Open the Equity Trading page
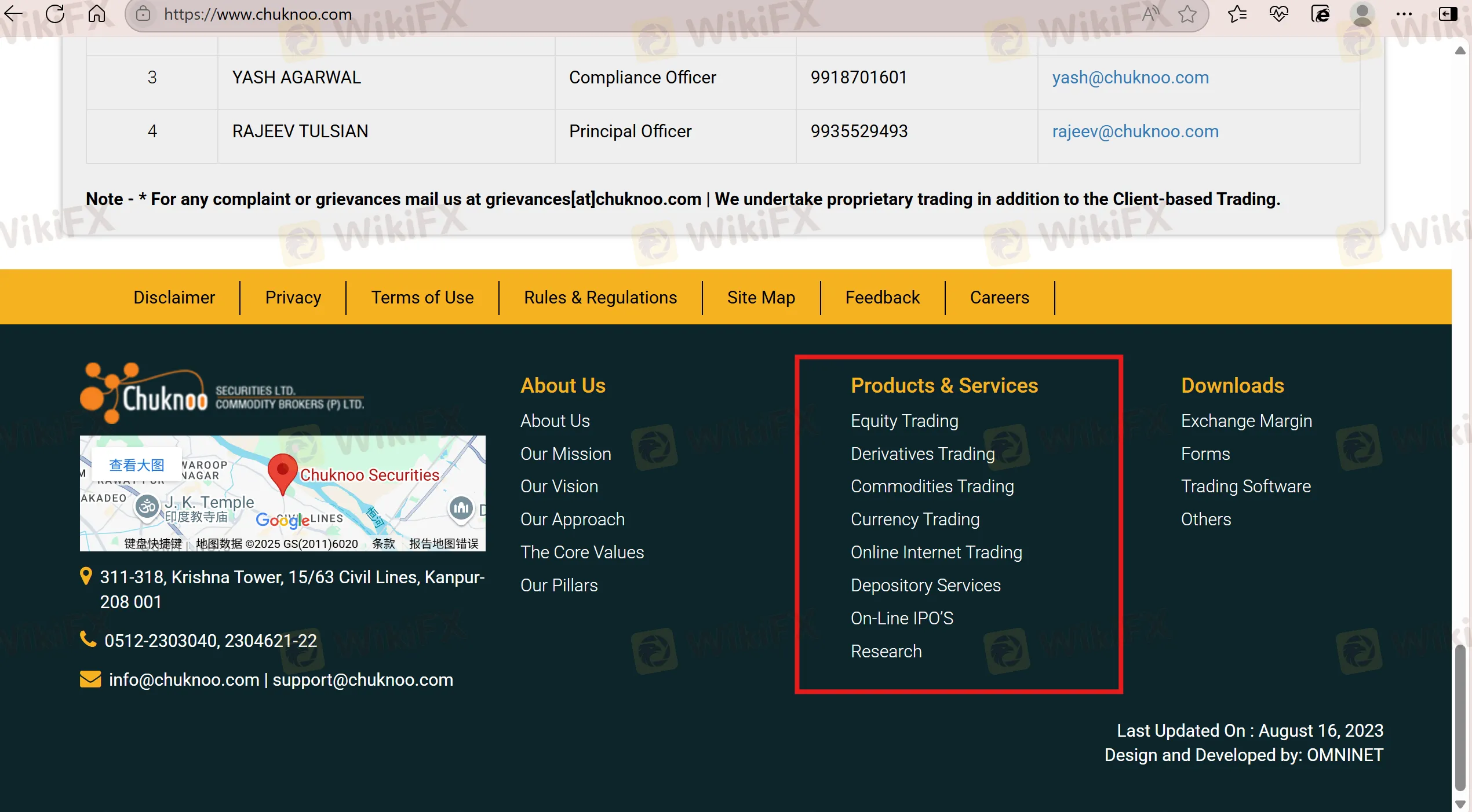The width and height of the screenshot is (1472, 812). pos(904,421)
